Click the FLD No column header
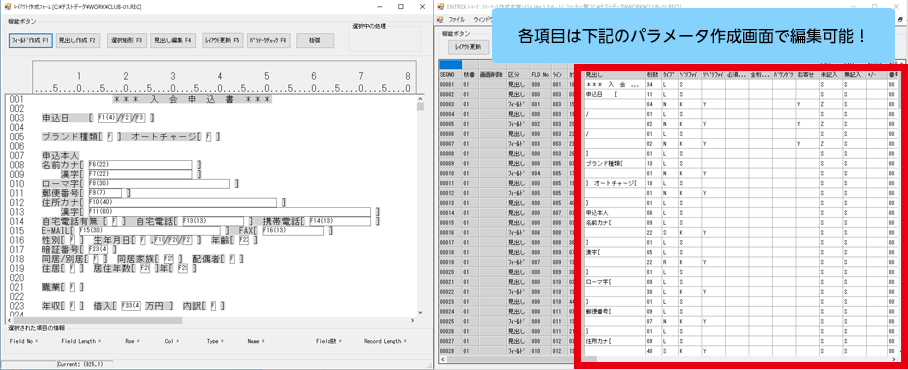Screen dimensions: 908x370 (541, 75)
